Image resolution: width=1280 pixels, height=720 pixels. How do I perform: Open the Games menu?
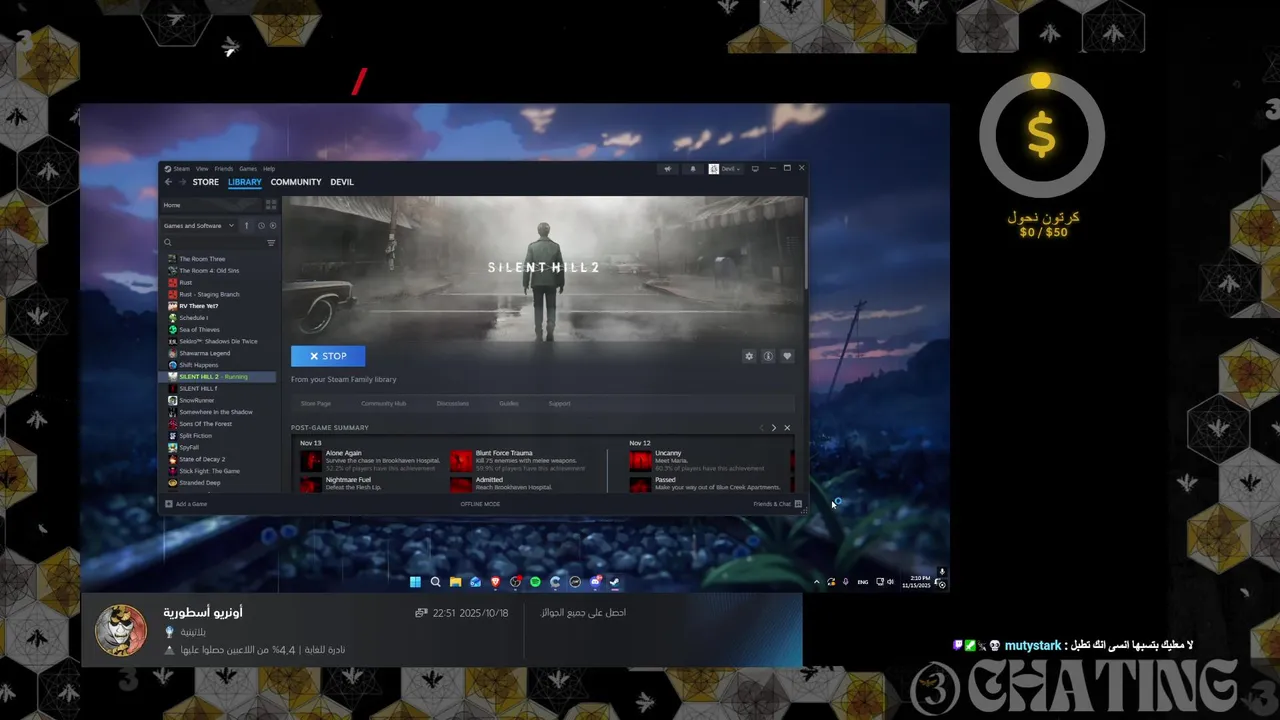coord(248,169)
